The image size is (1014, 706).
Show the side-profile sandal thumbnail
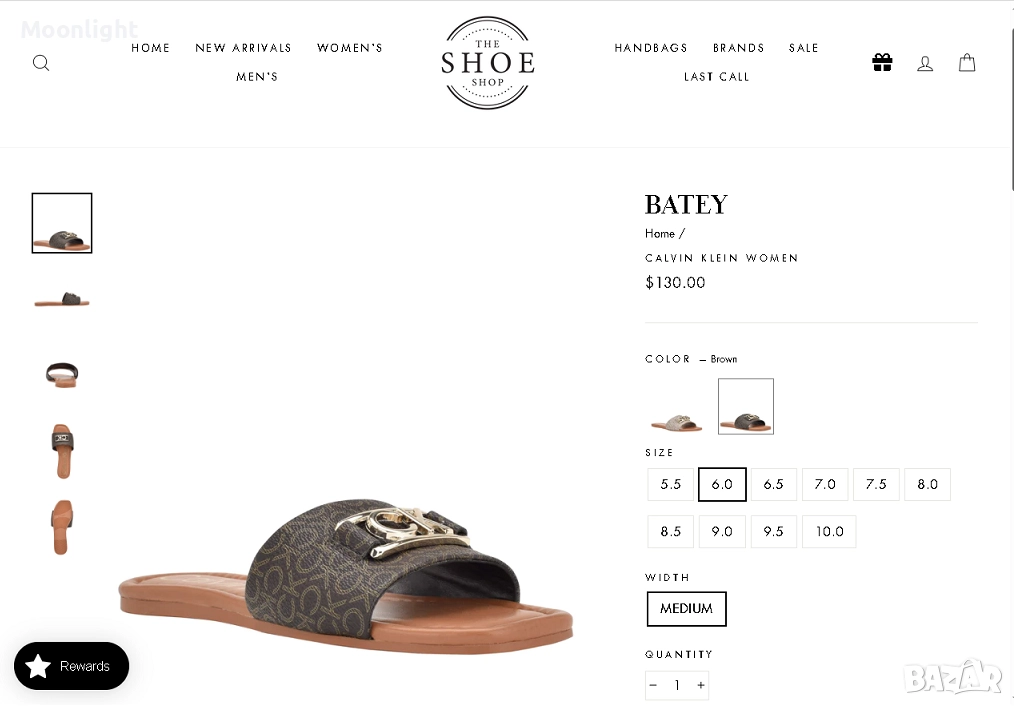click(x=62, y=299)
